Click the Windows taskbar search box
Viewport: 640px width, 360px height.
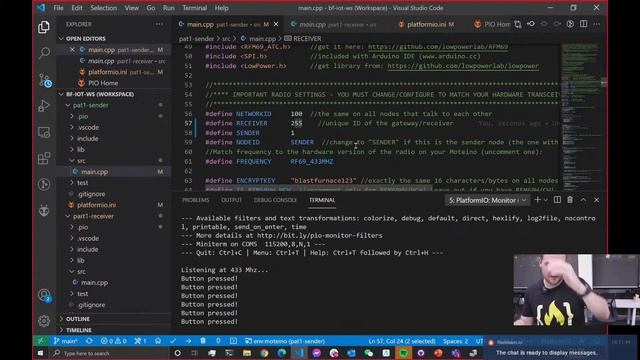[x=110, y=353]
